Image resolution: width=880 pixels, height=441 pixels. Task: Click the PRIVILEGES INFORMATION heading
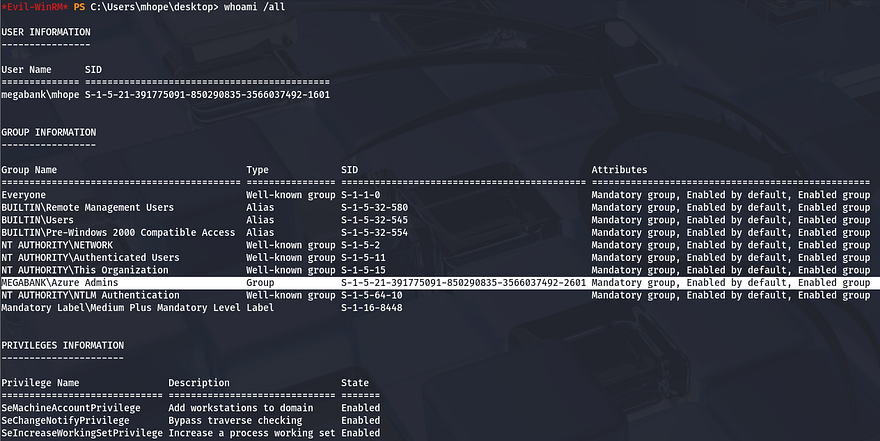(x=62, y=345)
